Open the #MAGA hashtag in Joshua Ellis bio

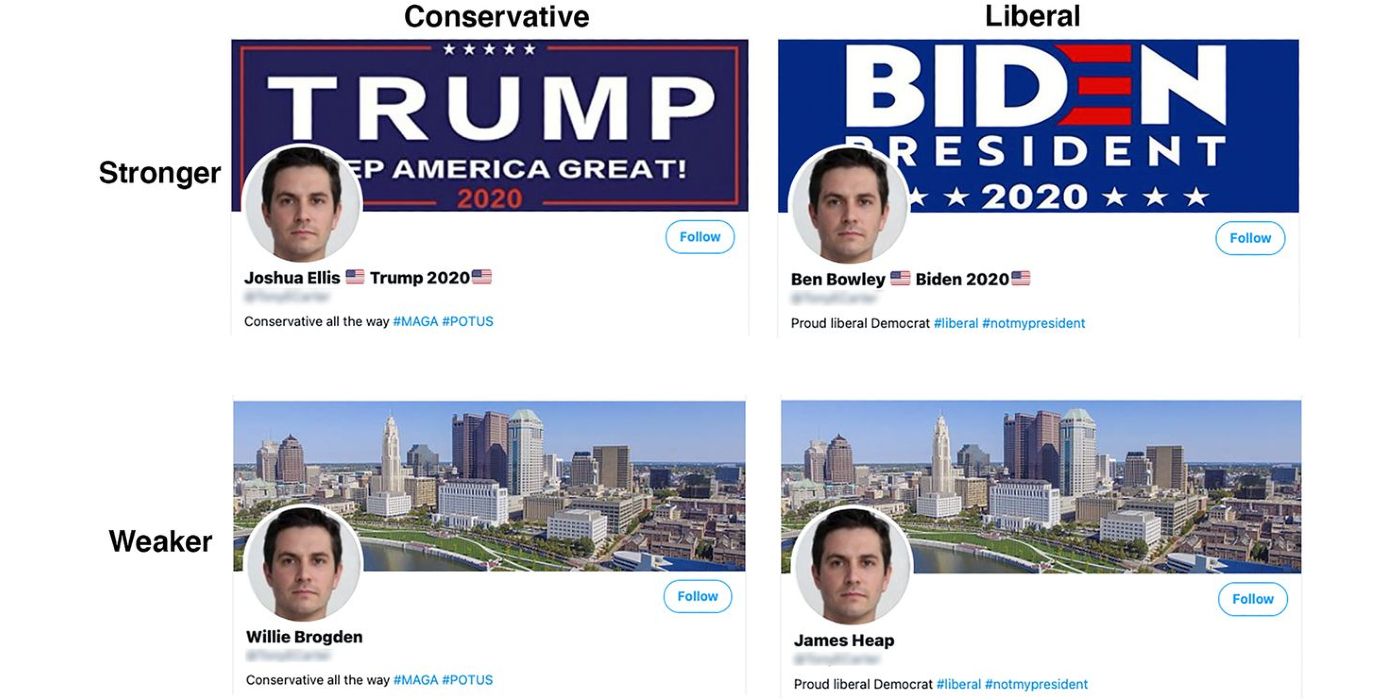tap(415, 322)
